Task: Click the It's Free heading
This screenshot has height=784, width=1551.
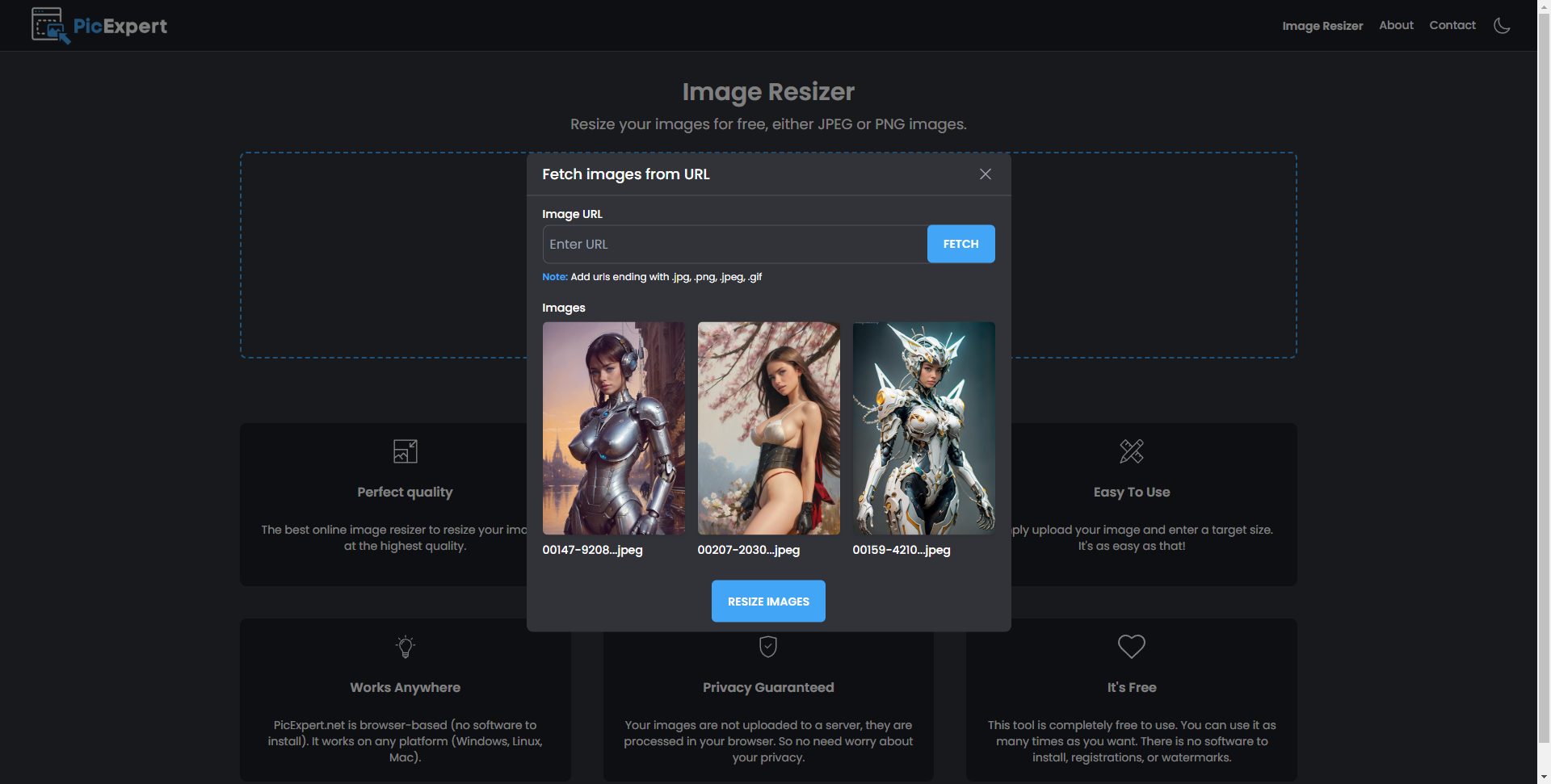Action: 1132,688
